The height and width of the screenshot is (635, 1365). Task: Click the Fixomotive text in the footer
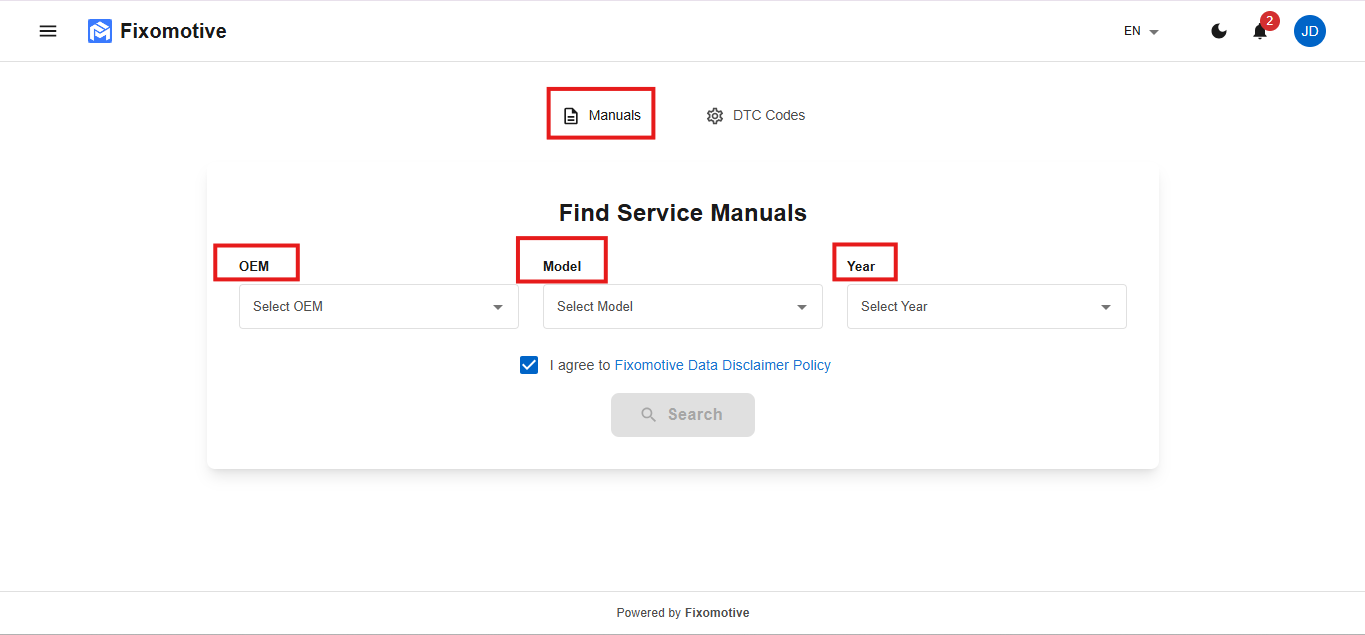pos(717,613)
